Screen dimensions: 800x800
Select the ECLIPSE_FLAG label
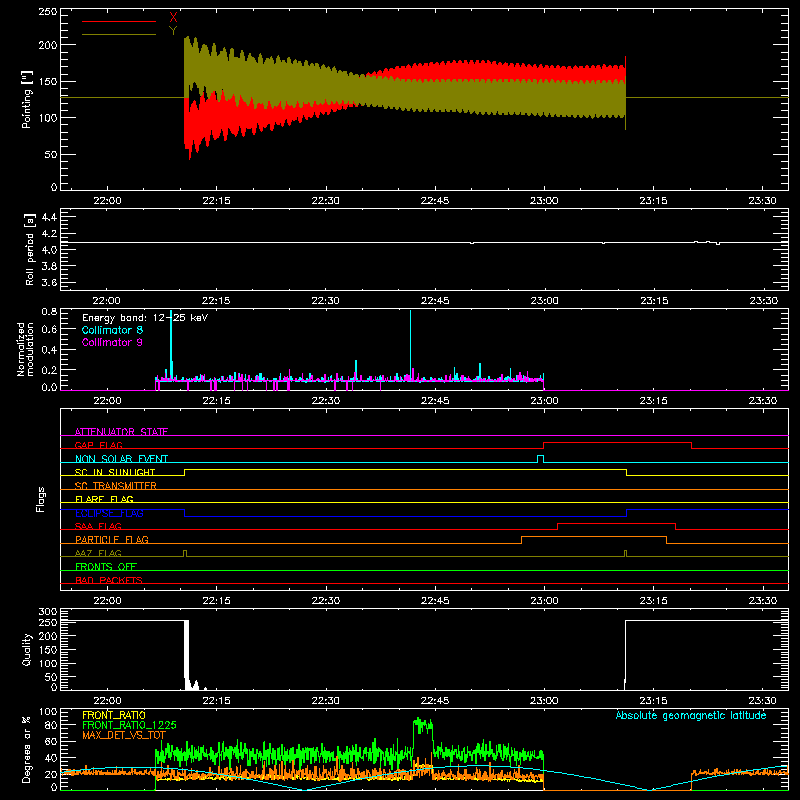coord(109,513)
